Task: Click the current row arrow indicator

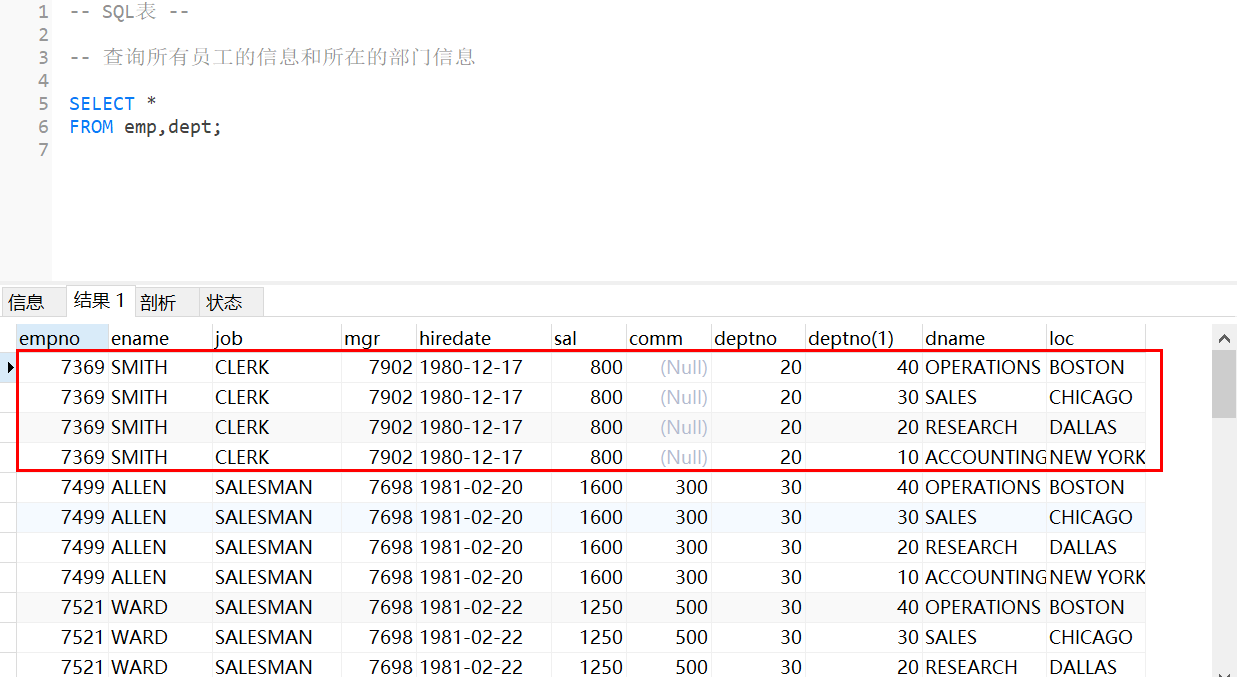Action: tap(9, 368)
